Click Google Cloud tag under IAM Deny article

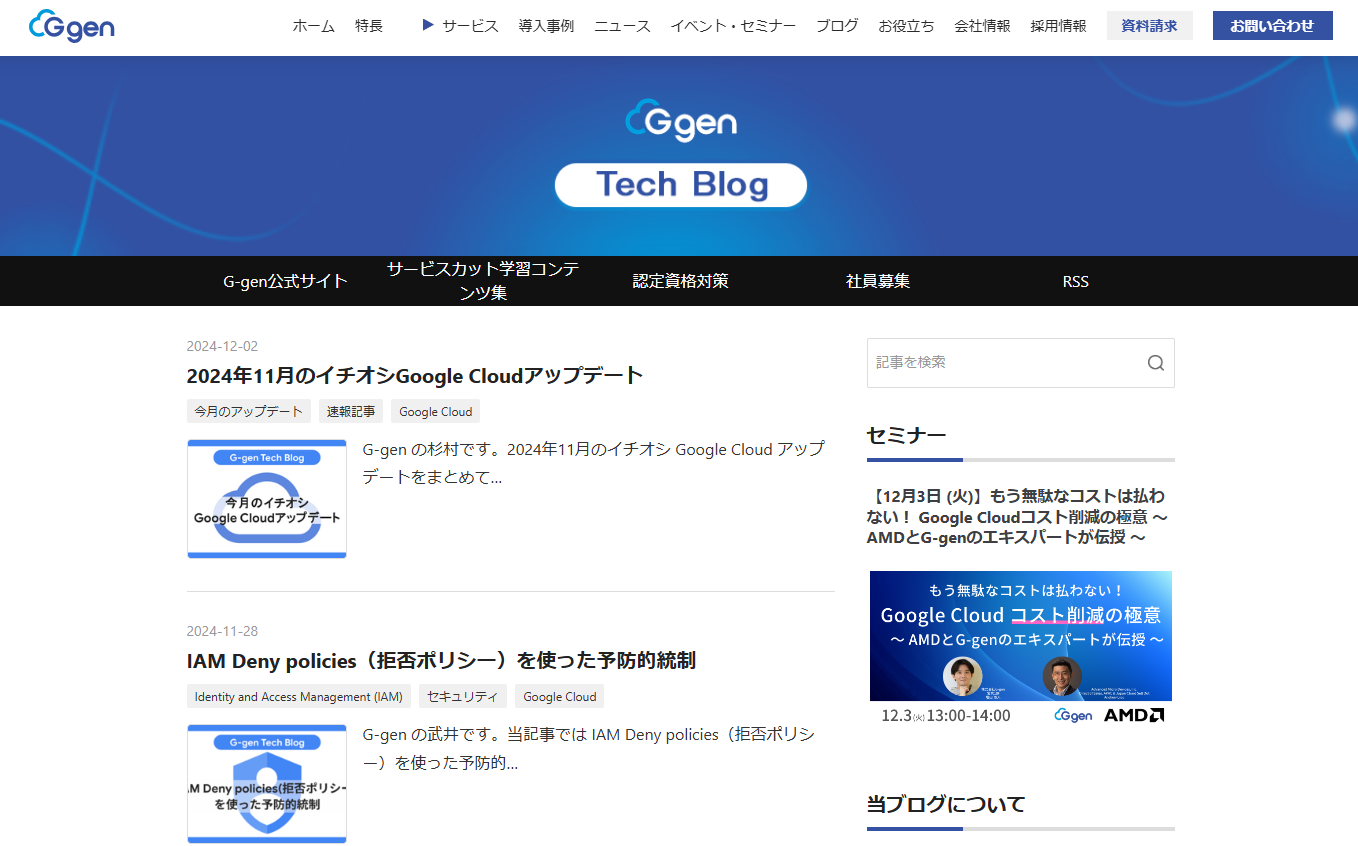tap(559, 696)
